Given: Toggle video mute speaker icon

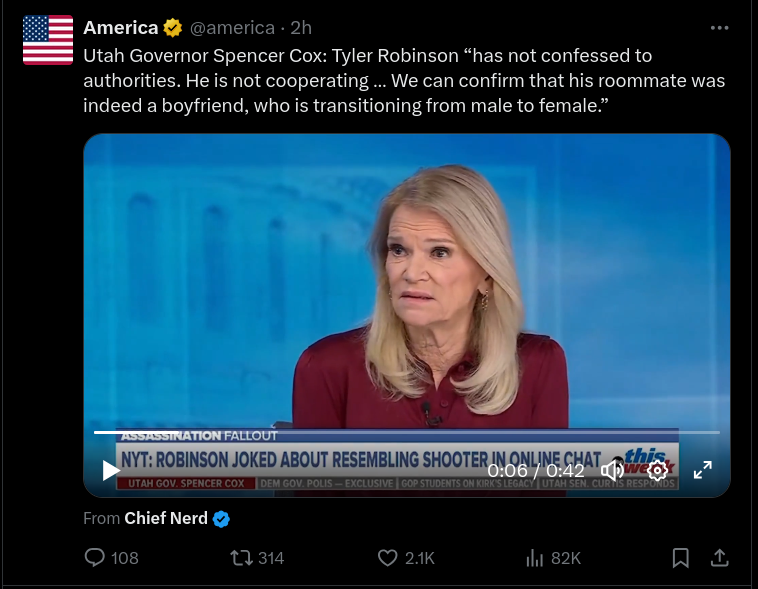Looking at the screenshot, I should pos(611,470).
